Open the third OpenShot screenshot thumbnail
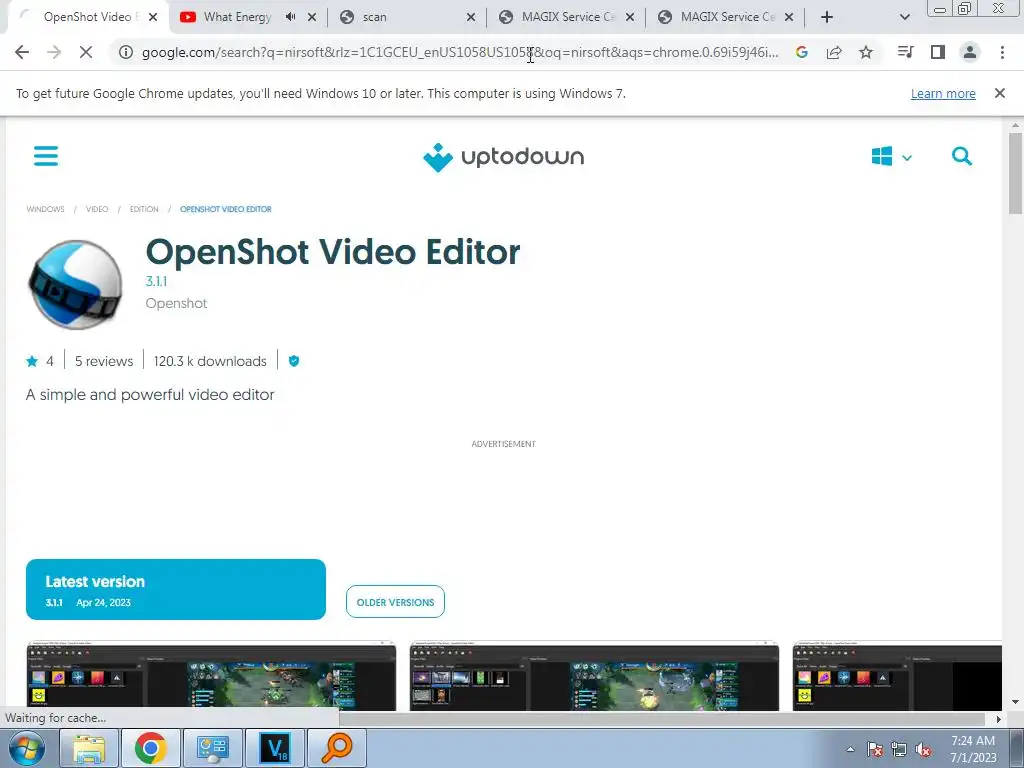 (897, 675)
